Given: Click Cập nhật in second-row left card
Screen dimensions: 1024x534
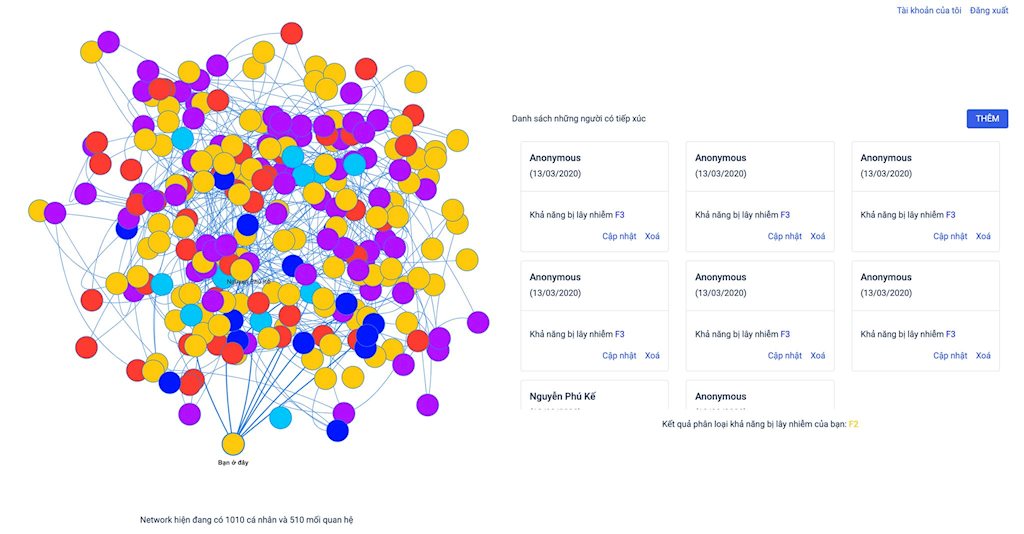Looking at the screenshot, I should tap(619, 355).
